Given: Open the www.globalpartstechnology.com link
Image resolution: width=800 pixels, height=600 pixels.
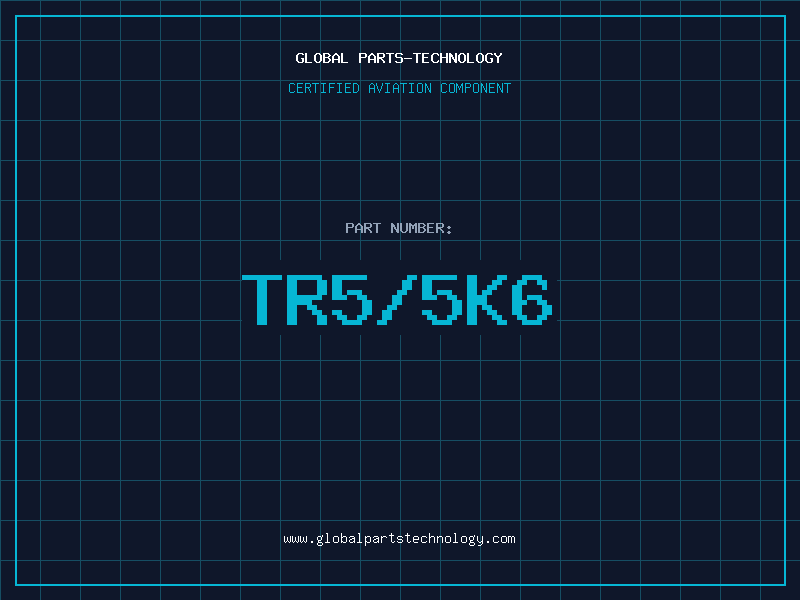Looking at the screenshot, I should pos(399,539).
